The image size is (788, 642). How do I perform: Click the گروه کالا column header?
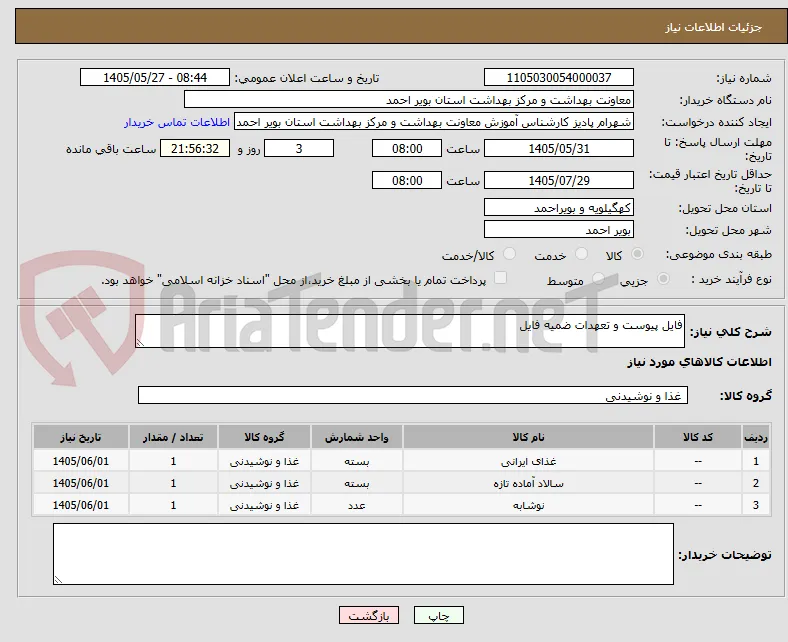click(x=264, y=437)
